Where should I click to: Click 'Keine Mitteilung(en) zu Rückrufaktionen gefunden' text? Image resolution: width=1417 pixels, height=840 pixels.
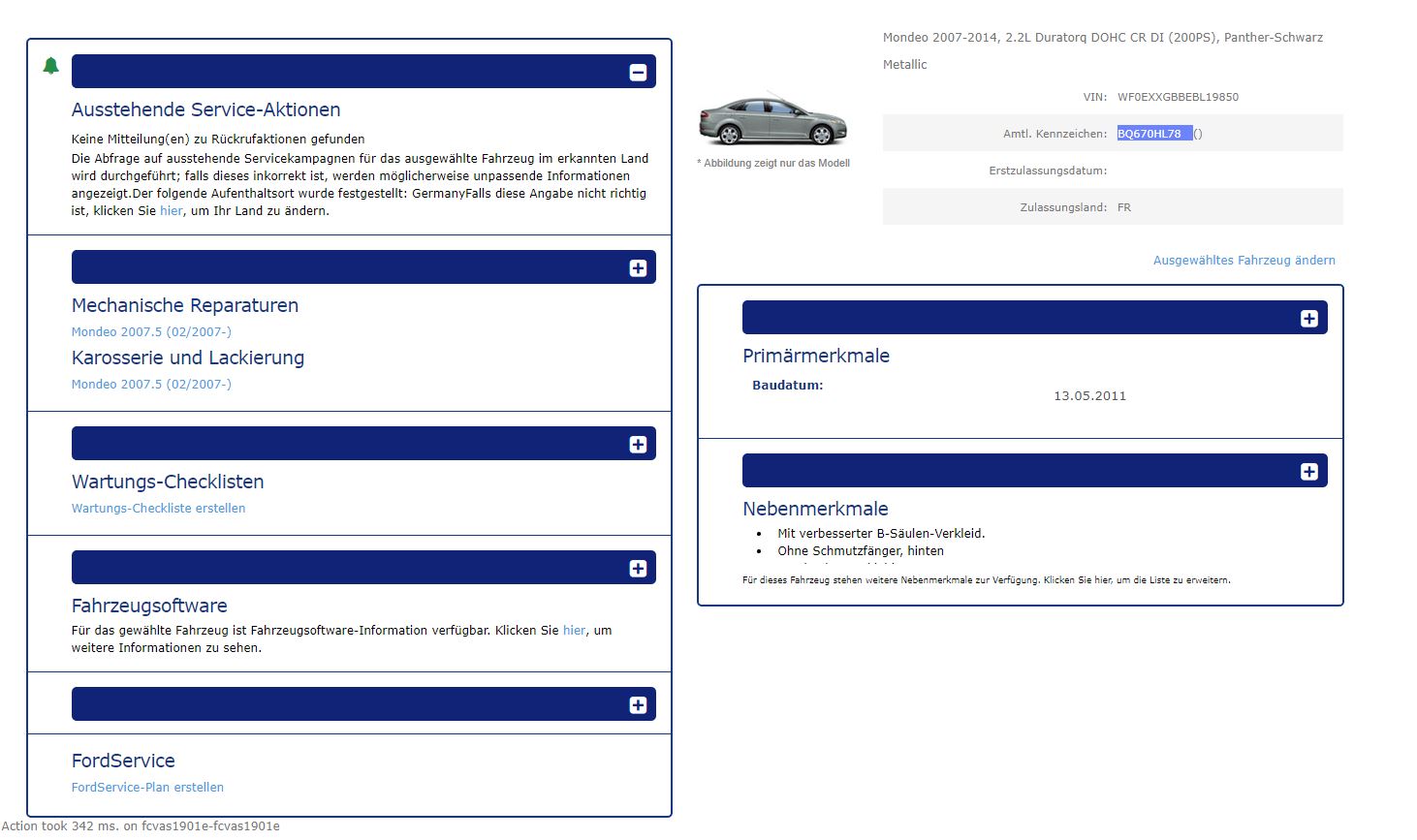(218, 140)
